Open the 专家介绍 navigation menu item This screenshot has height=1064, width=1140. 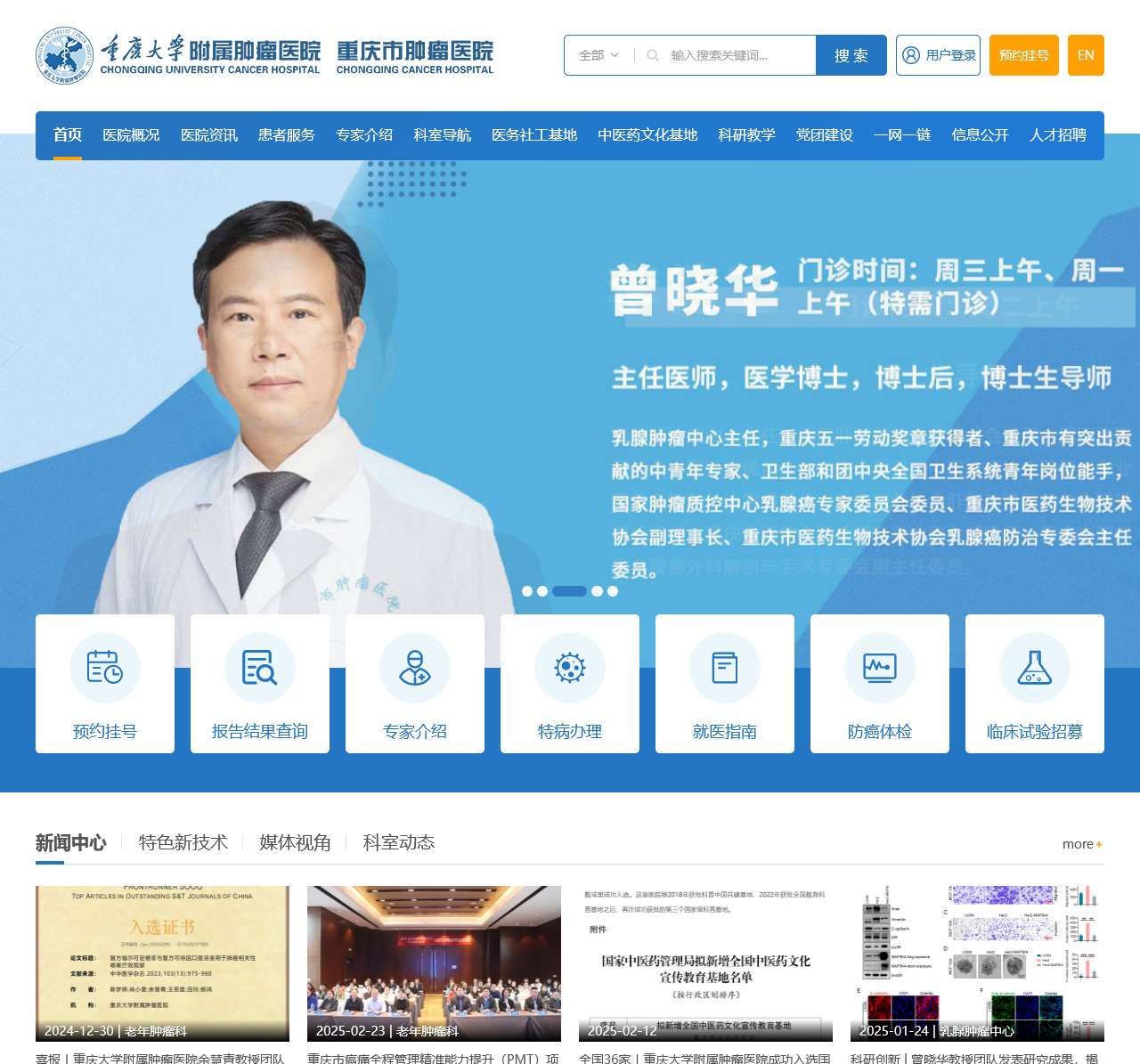365,135
